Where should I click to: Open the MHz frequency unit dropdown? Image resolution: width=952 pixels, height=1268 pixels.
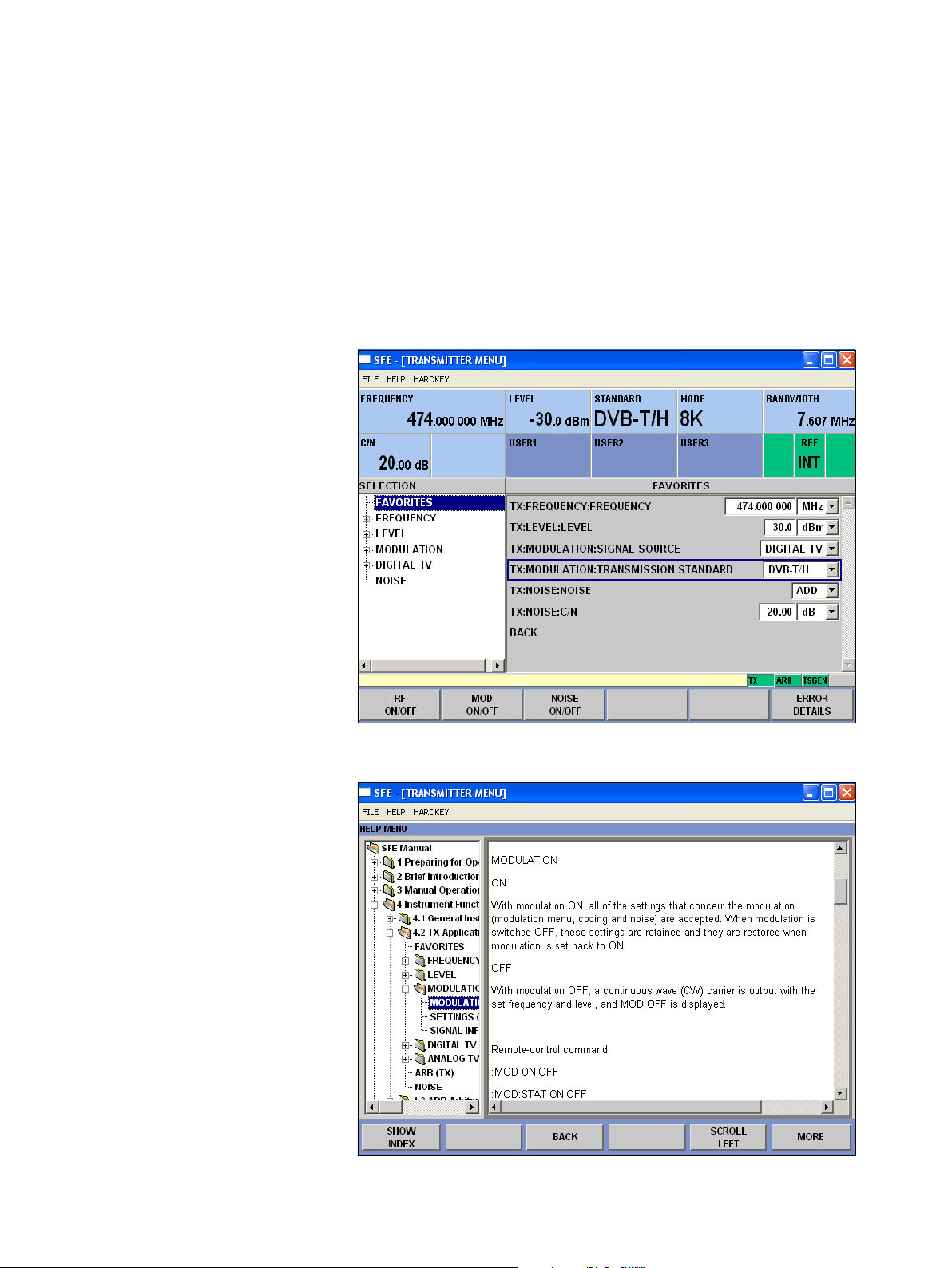coord(832,506)
